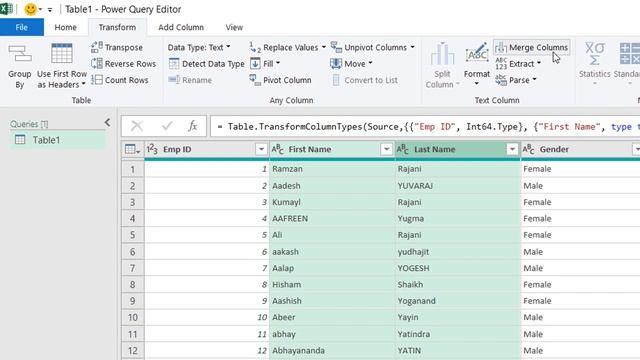Click the Format text icon
The width and height of the screenshot is (640, 360).
point(476,53)
